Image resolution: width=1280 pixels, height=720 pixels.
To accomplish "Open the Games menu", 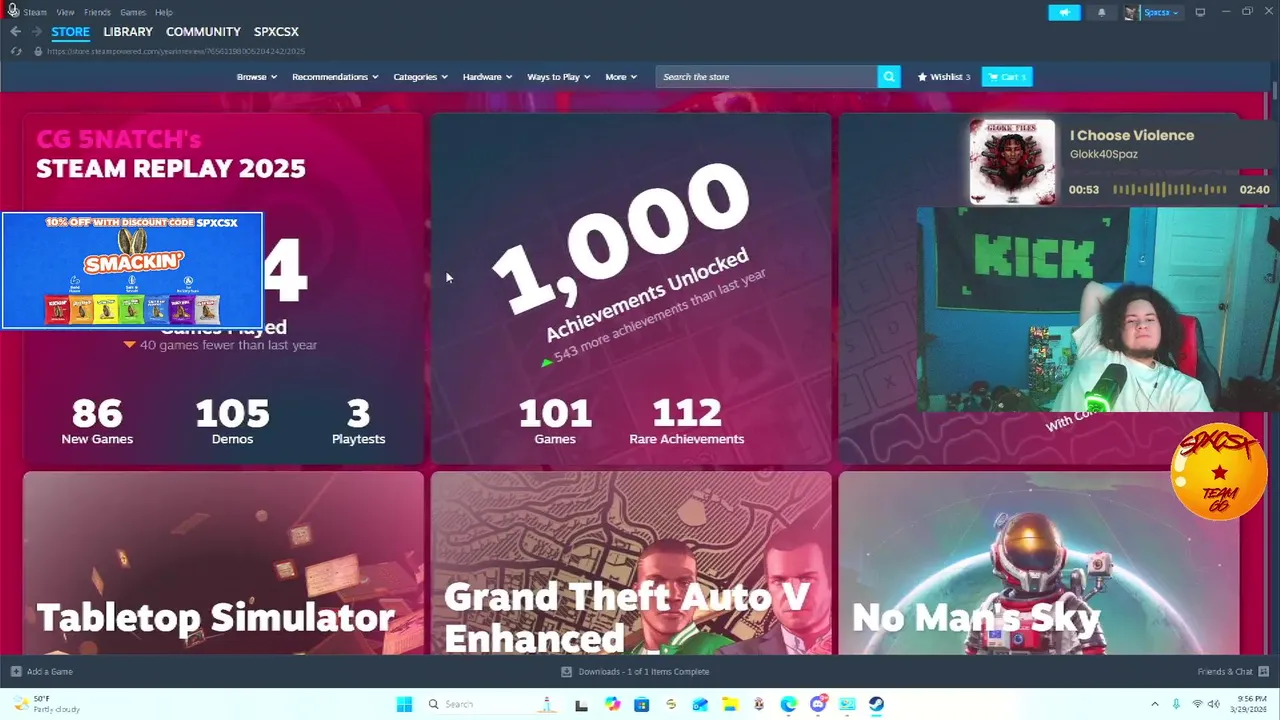I will coord(133,12).
